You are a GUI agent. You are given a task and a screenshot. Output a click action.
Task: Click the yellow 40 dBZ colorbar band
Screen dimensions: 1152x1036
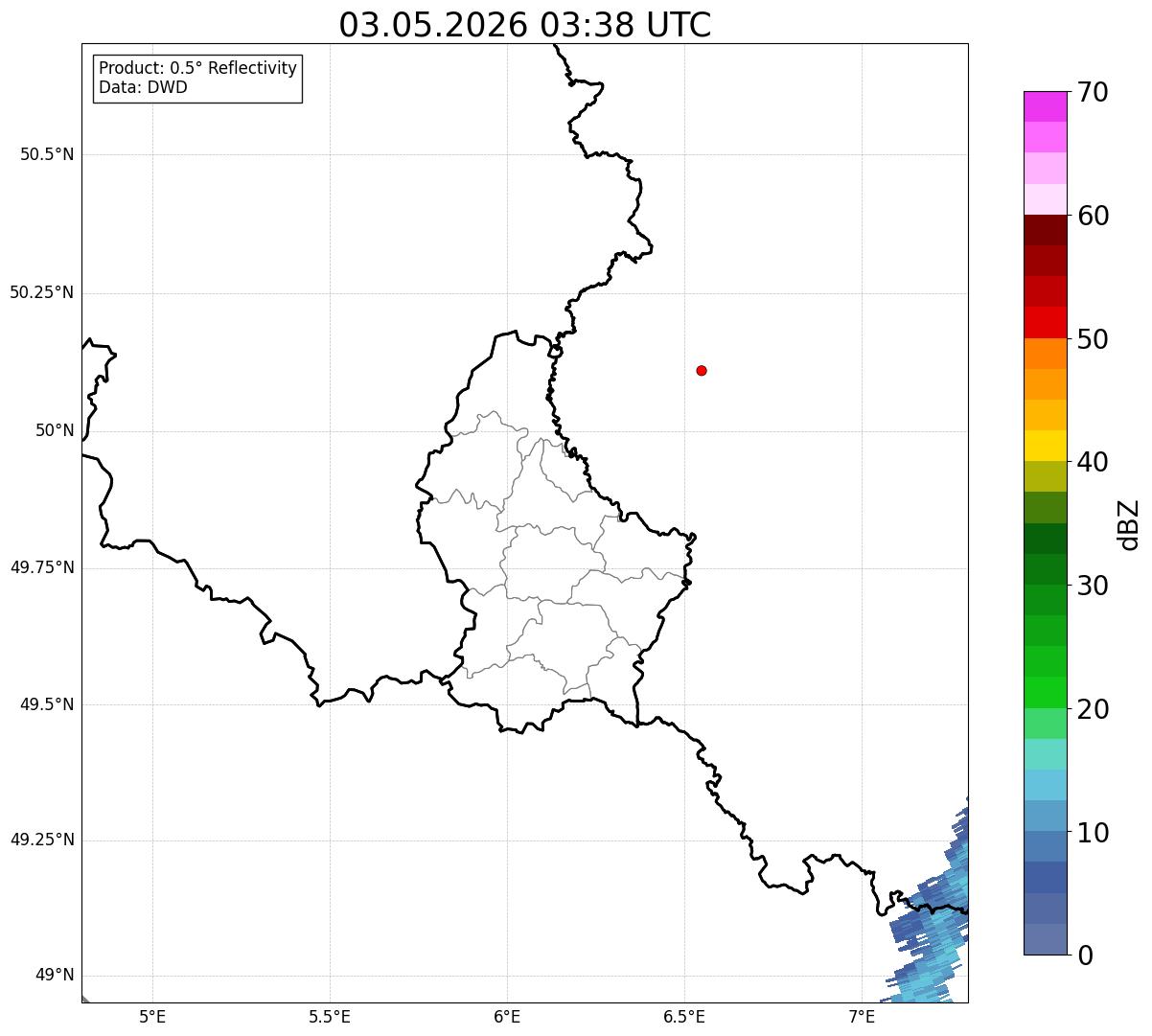pyautogui.click(x=1045, y=446)
